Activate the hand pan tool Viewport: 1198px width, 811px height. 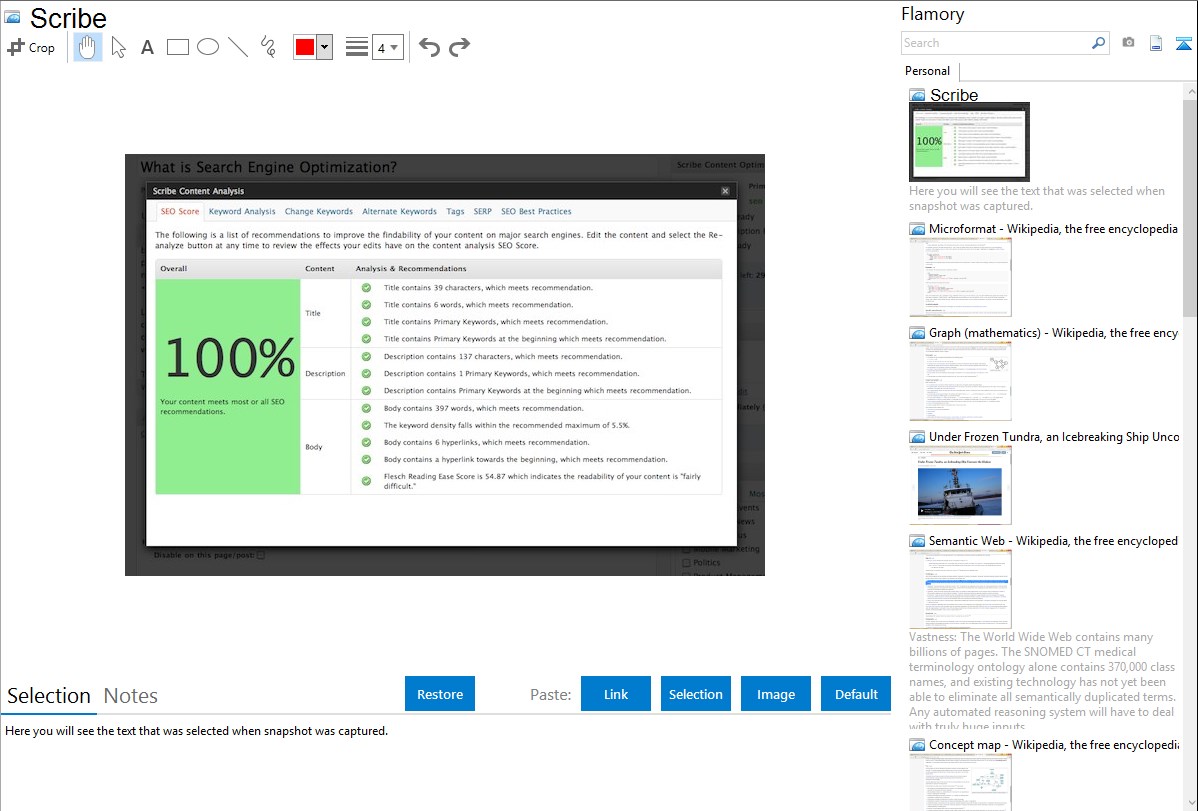[88, 47]
